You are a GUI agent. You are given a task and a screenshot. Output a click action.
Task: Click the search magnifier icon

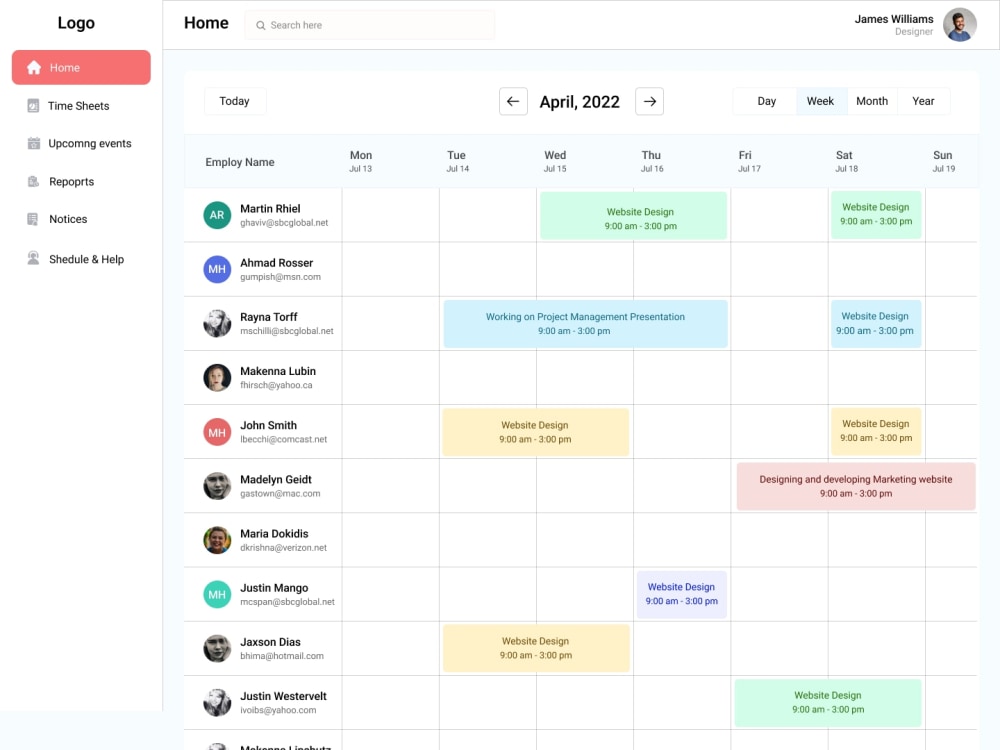click(x=259, y=24)
